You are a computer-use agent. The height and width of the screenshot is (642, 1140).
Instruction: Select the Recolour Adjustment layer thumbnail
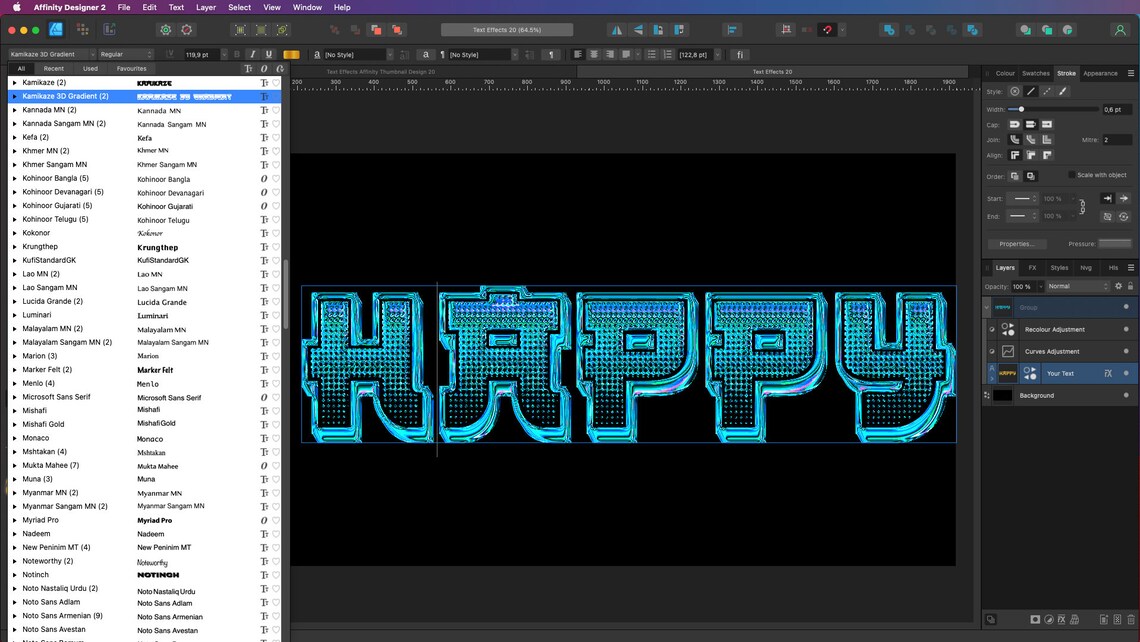(x=1006, y=329)
